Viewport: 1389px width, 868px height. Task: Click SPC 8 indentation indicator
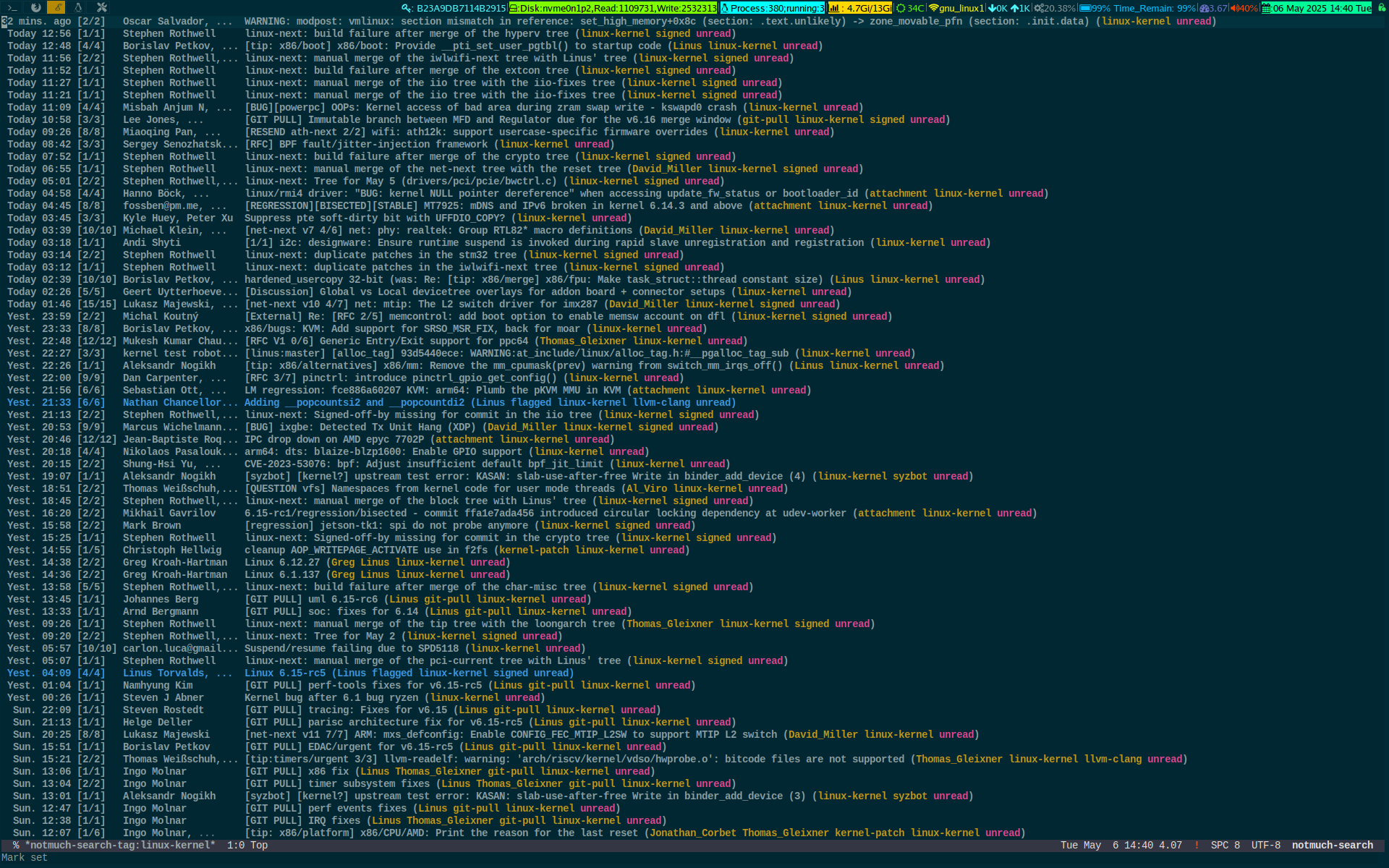point(1226,845)
